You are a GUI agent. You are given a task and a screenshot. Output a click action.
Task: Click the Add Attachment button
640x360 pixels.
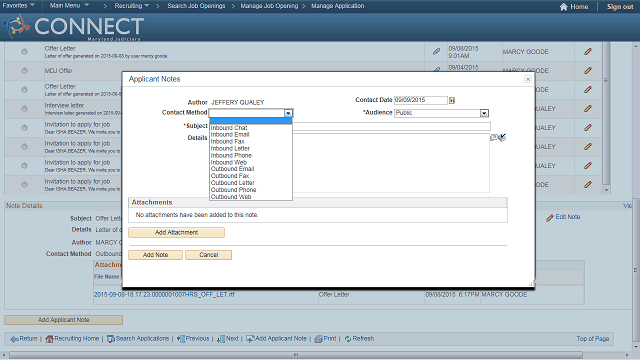tap(176, 232)
